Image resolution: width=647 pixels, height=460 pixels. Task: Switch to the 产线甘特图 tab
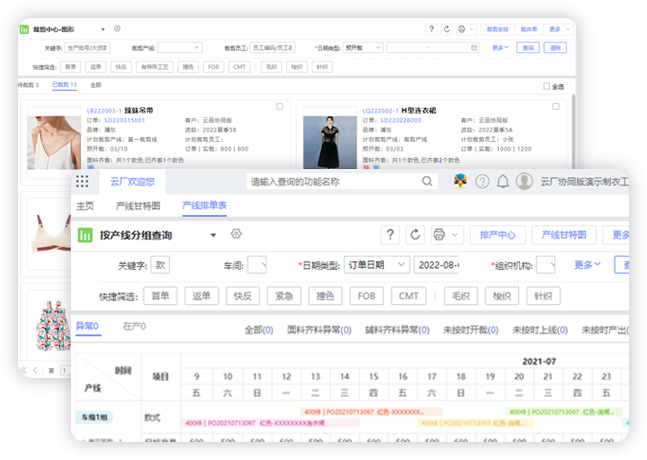click(x=138, y=205)
